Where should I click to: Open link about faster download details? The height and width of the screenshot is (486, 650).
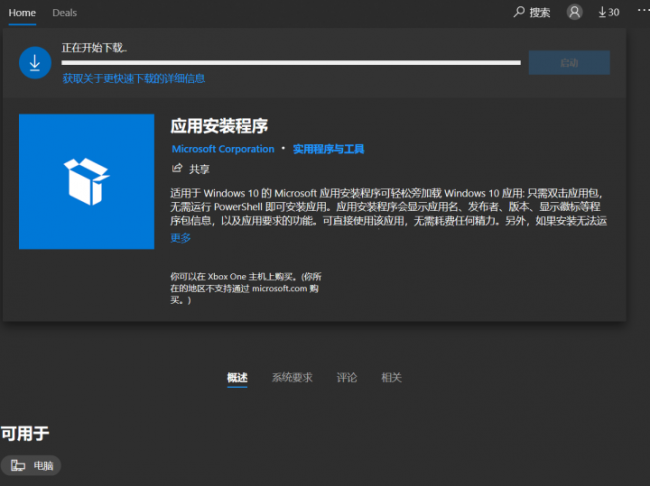tap(133, 78)
